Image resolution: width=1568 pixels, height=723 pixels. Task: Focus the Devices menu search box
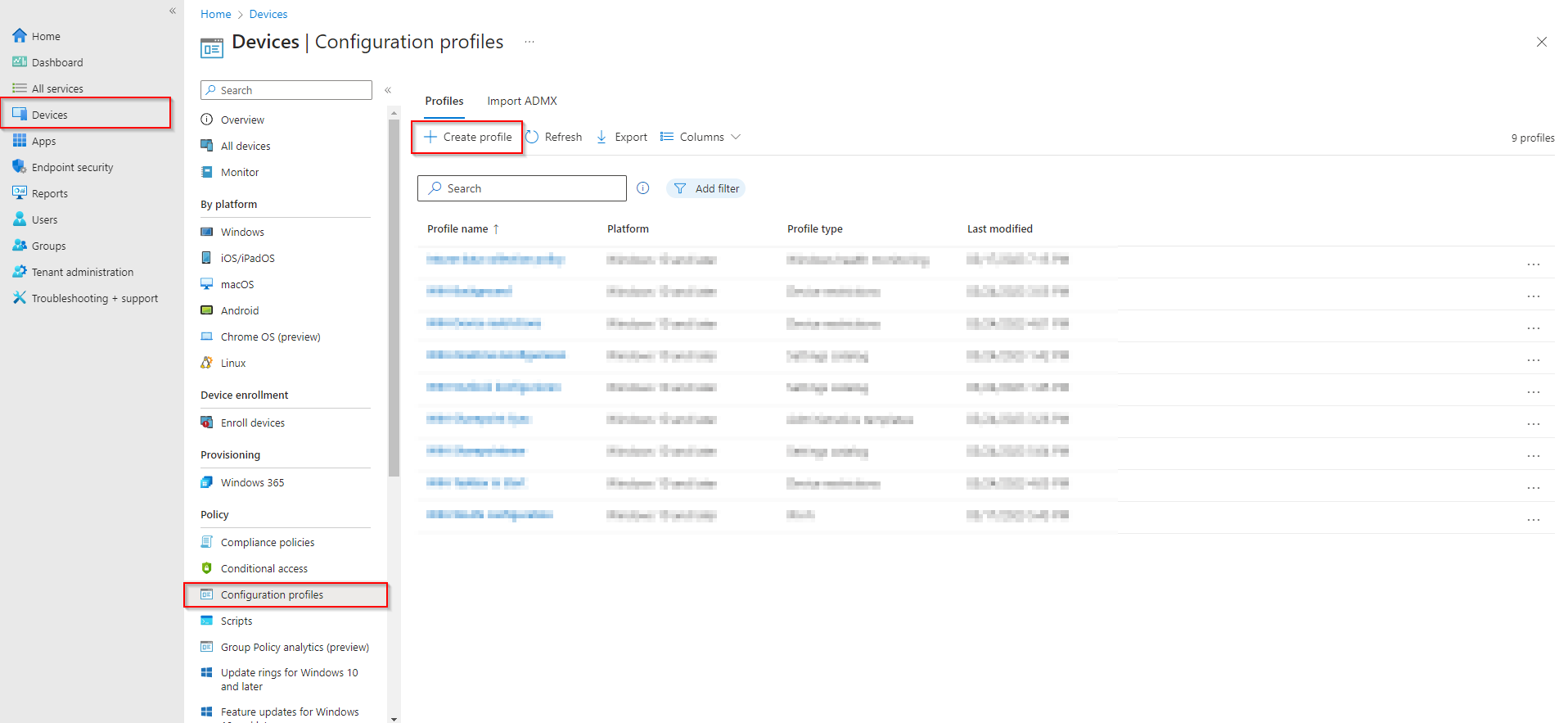click(286, 90)
